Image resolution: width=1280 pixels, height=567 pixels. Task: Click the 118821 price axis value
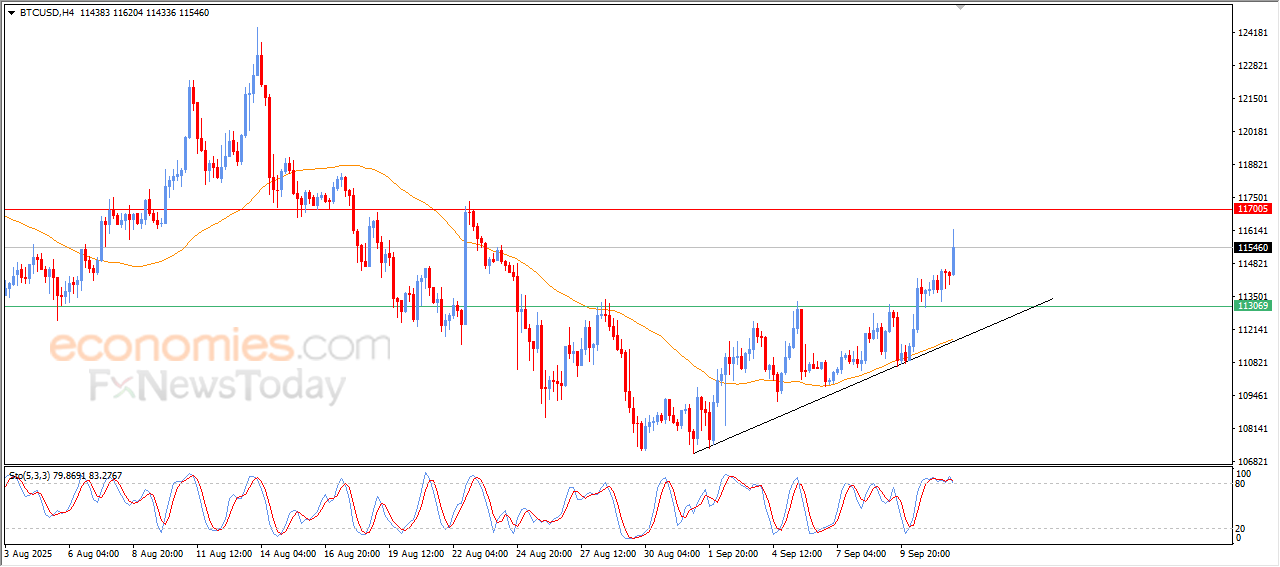click(x=1253, y=165)
